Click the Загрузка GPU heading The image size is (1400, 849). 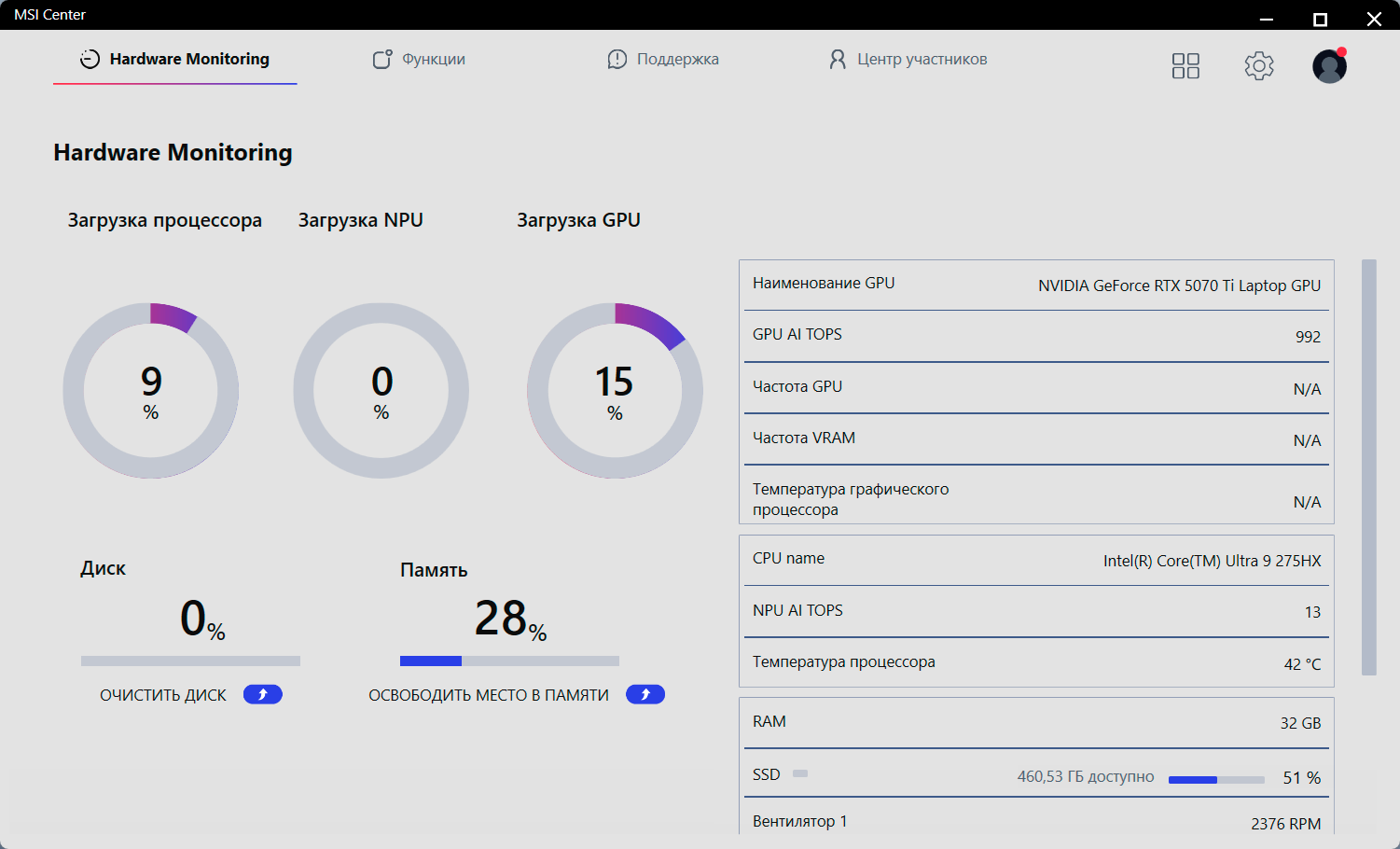coord(579,220)
